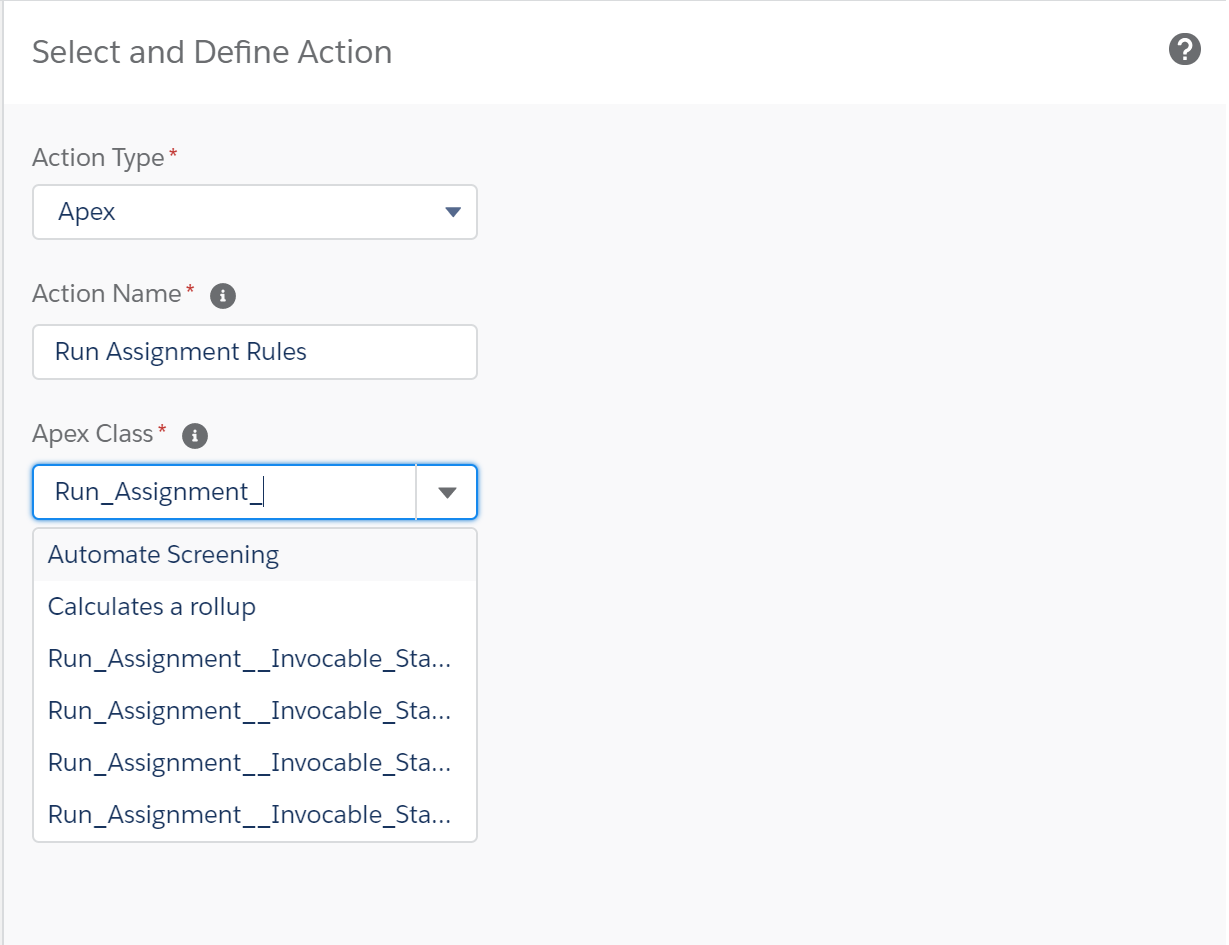Select Automate Screening from the list
This screenshot has width=1229, height=945.
point(255,555)
